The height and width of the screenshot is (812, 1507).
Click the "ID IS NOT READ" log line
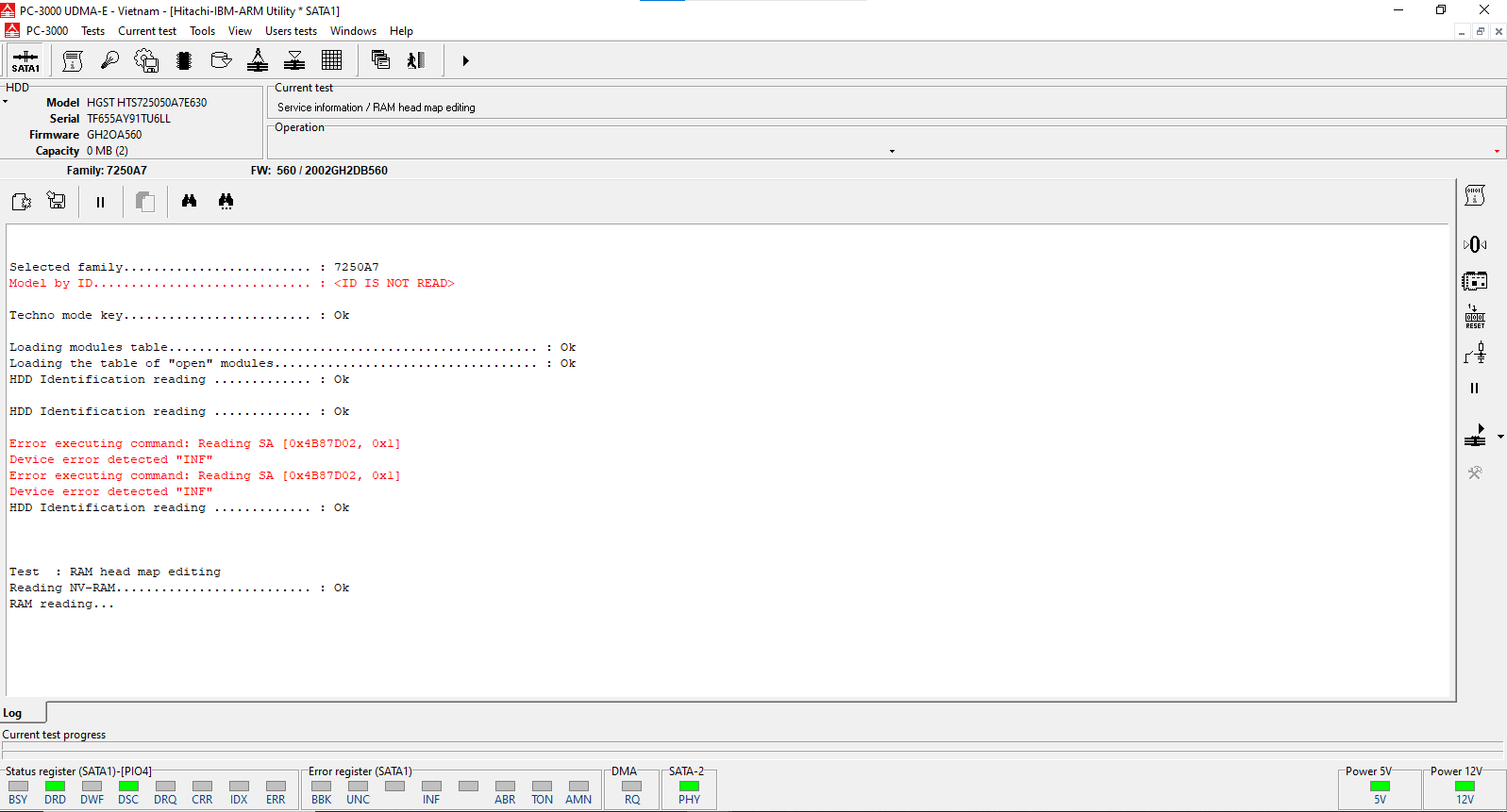pyautogui.click(x=232, y=283)
